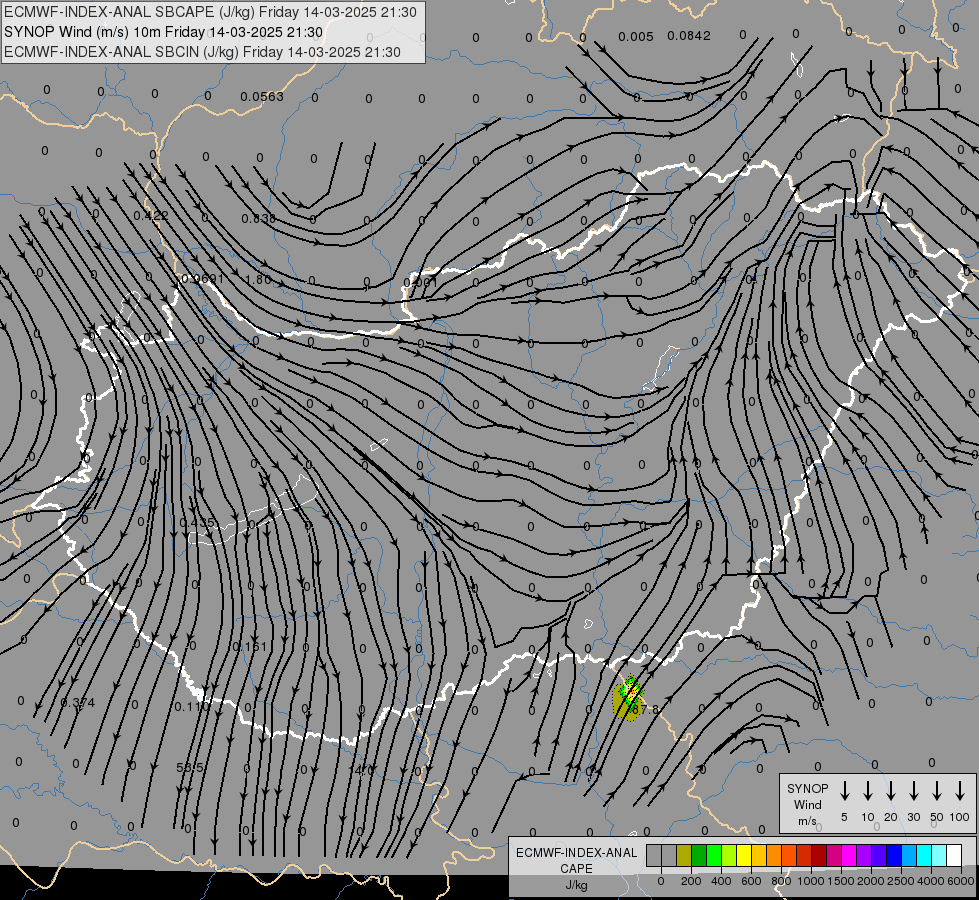The image size is (979, 900).
Task: Click the wind legend arrow above 50
Action: tap(937, 791)
